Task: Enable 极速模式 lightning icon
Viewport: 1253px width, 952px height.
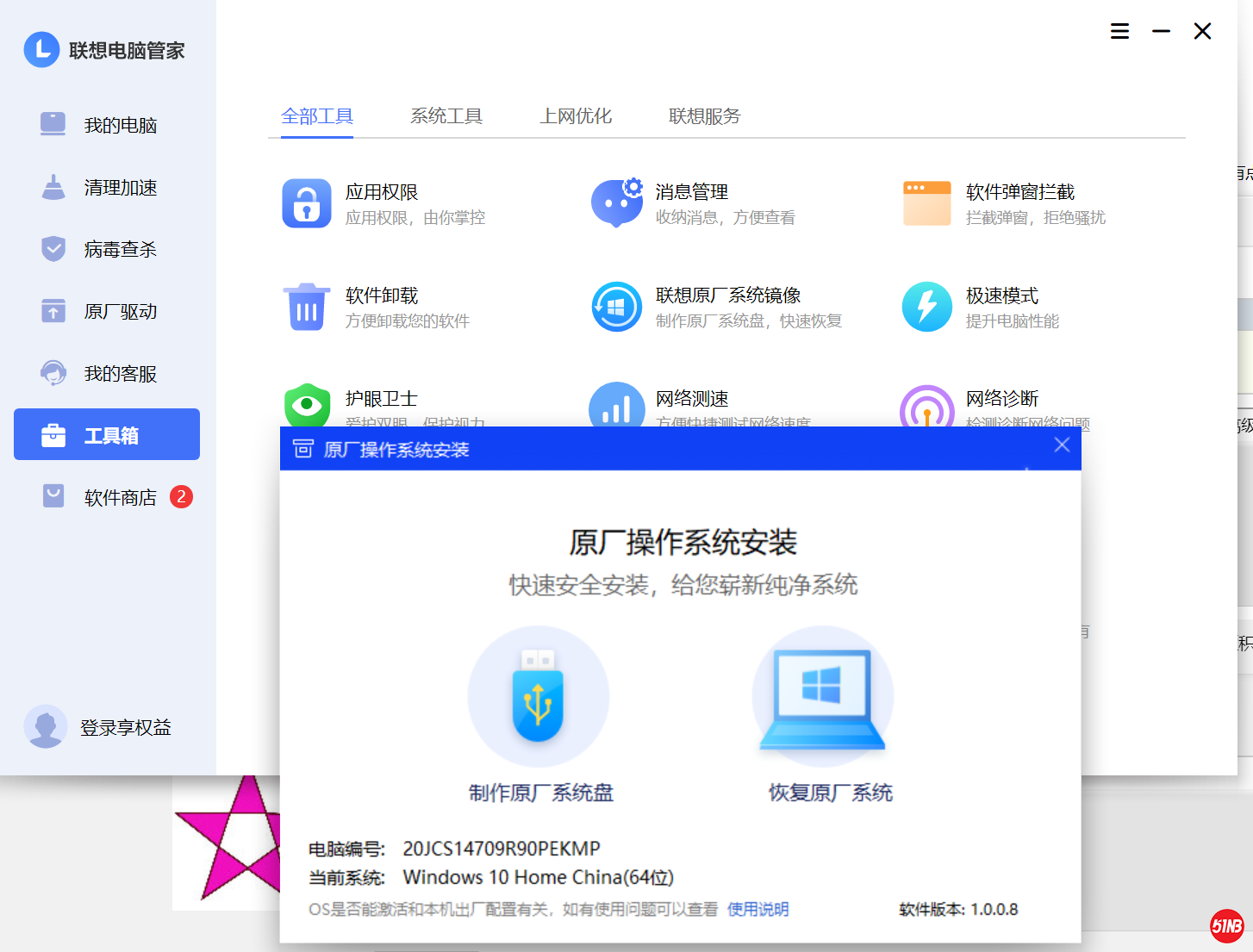Action: tap(926, 307)
